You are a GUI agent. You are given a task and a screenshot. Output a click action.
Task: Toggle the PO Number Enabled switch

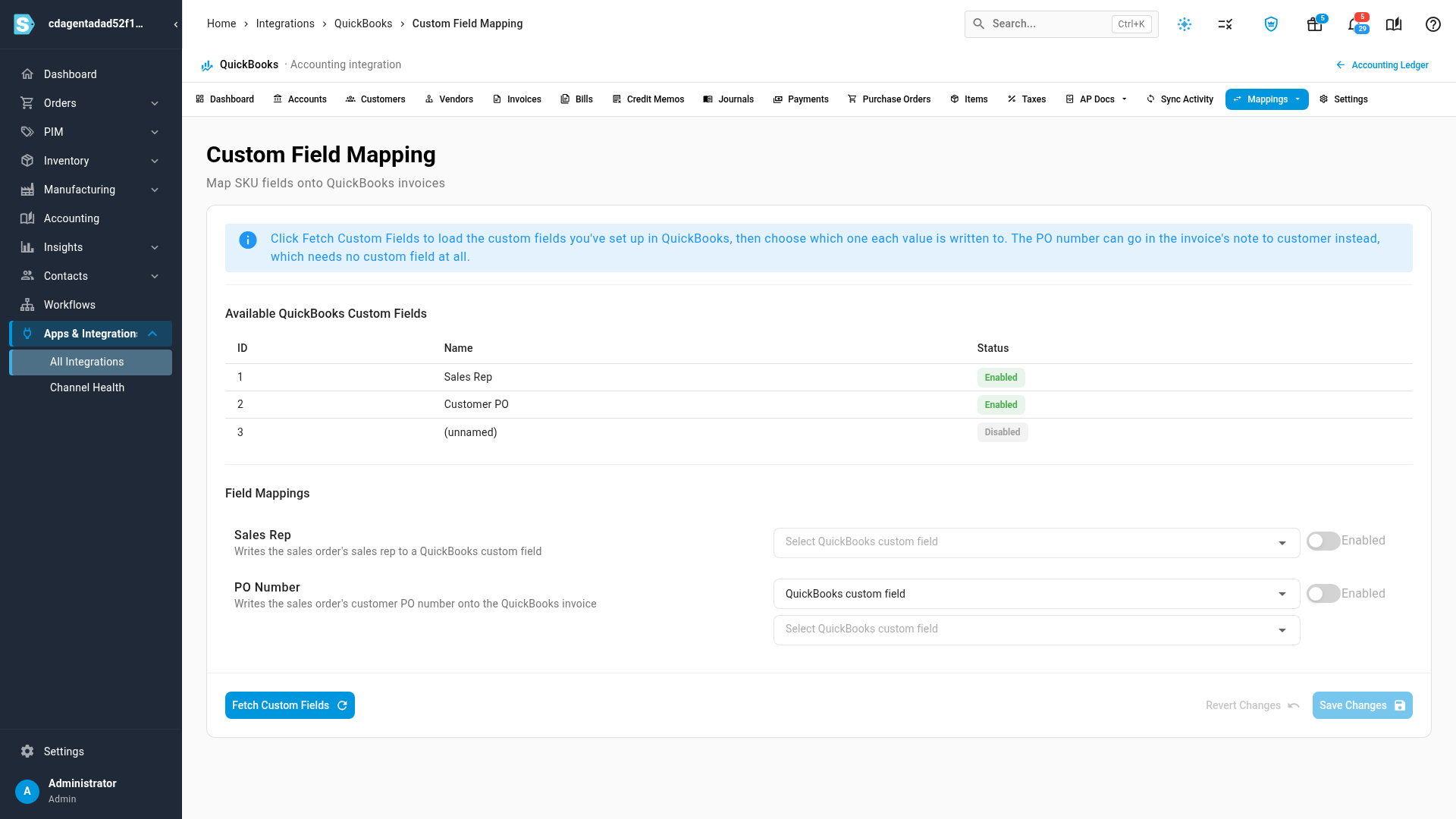[1323, 594]
